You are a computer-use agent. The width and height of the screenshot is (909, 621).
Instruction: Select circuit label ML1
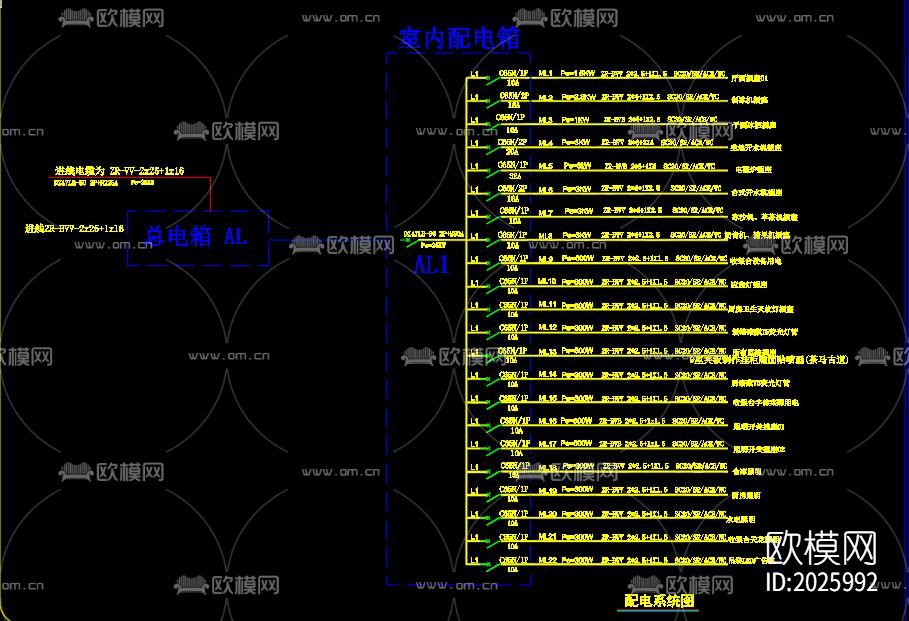[x=546, y=74]
